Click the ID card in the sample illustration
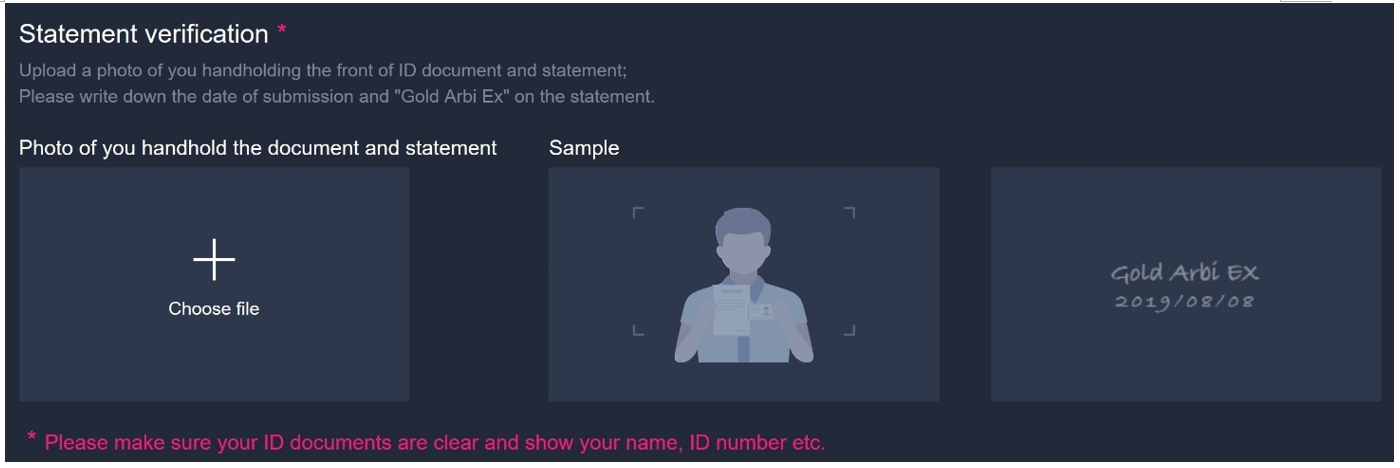Viewport: 1400px width, 468px height. [761, 312]
